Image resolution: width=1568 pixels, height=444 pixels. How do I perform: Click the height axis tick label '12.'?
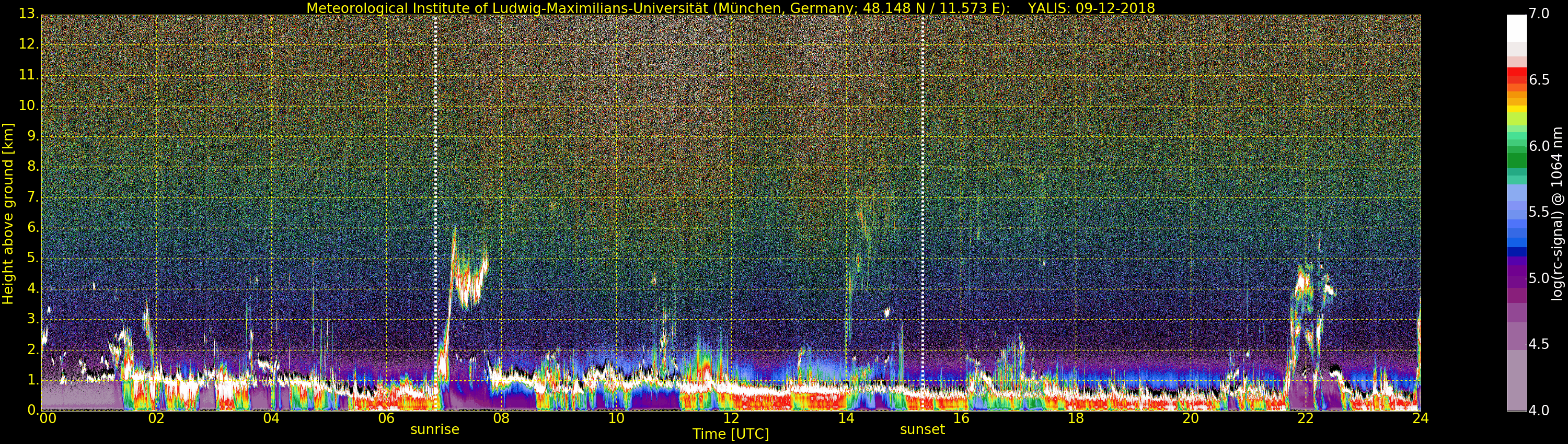coord(29,44)
